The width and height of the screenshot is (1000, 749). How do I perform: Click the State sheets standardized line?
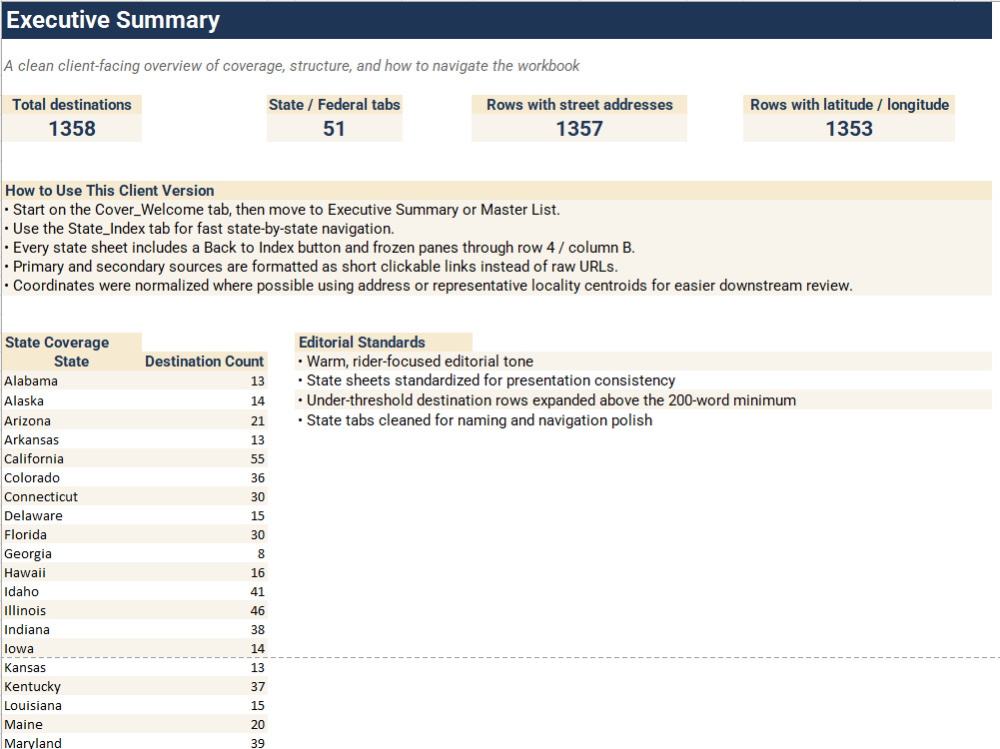click(643, 380)
